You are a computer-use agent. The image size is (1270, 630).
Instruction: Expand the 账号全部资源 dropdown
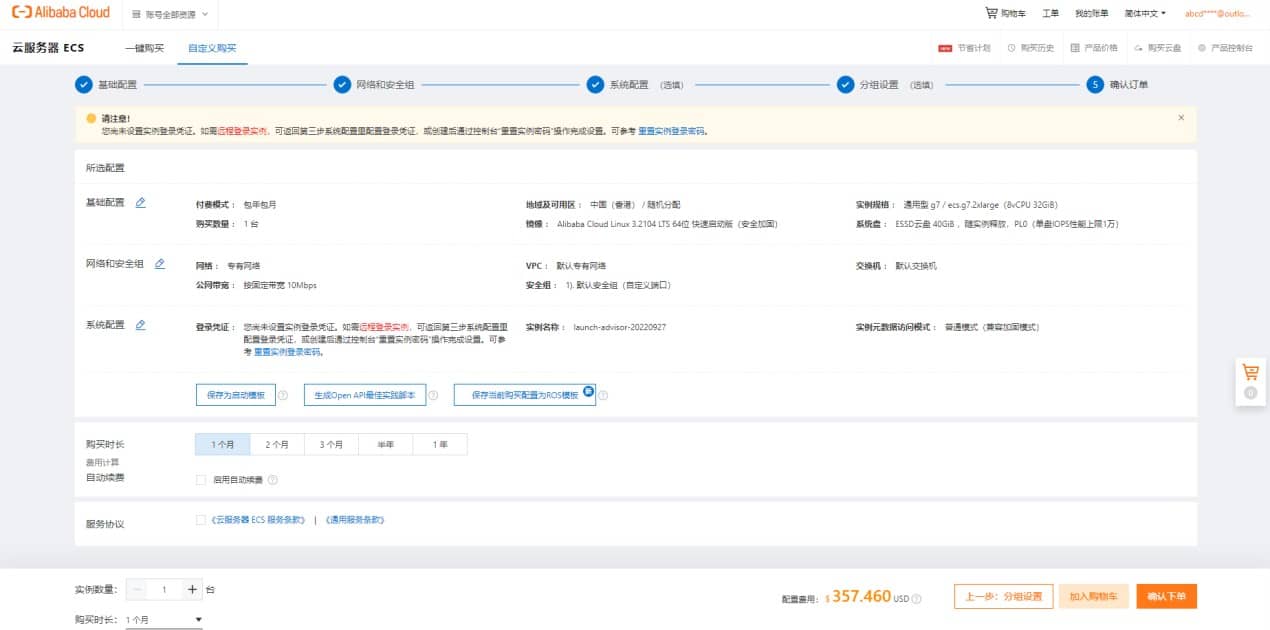(x=170, y=14)
